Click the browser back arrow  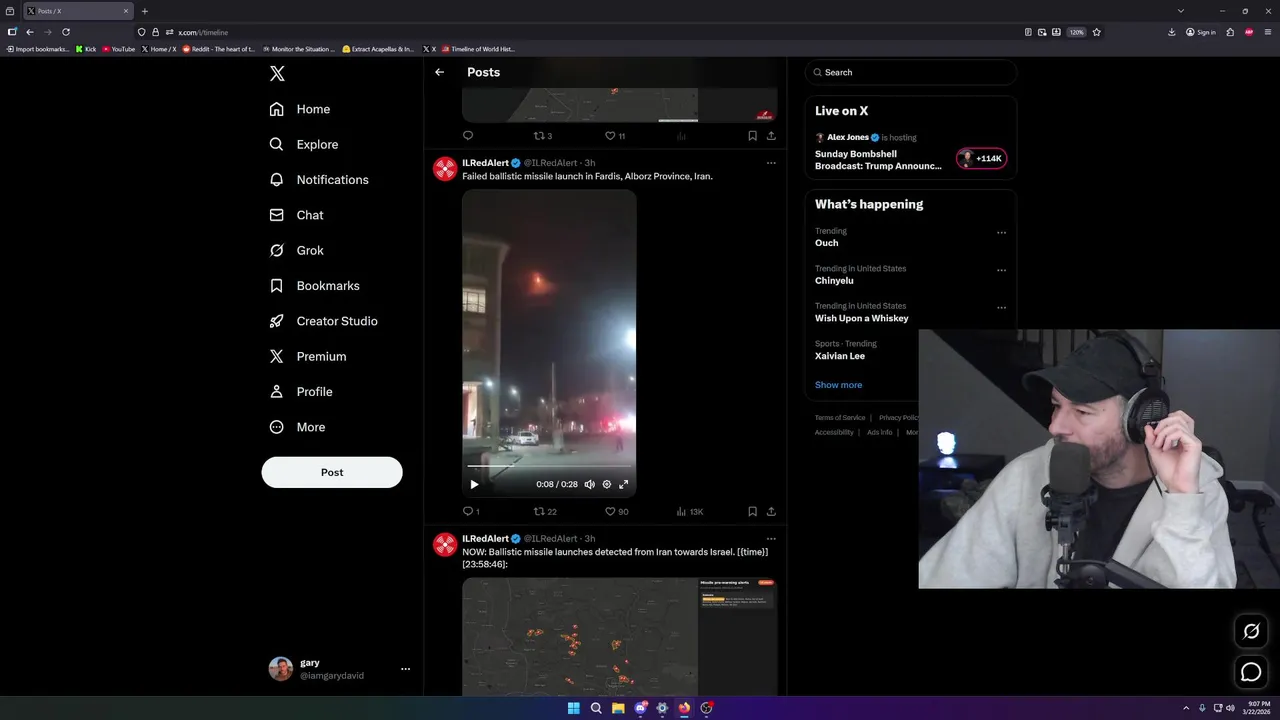(x=30, y=32)
